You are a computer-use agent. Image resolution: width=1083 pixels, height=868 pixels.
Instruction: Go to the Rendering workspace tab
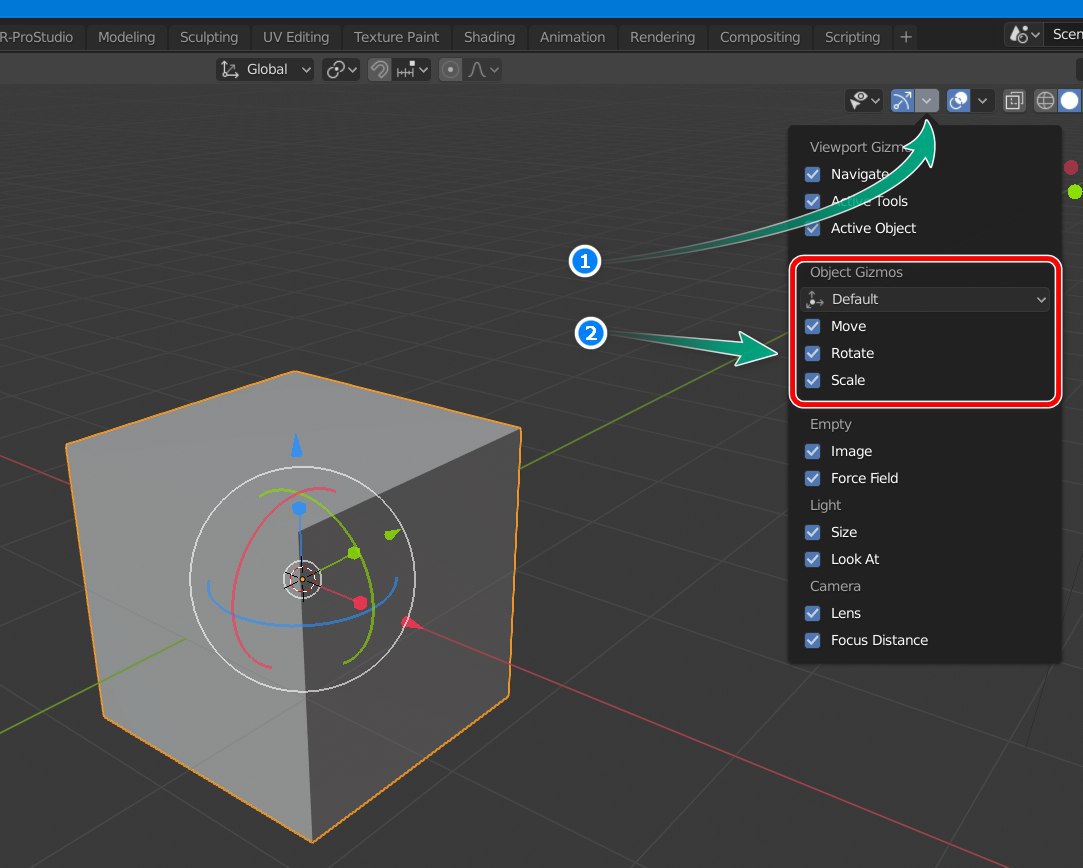pos(662,37)
